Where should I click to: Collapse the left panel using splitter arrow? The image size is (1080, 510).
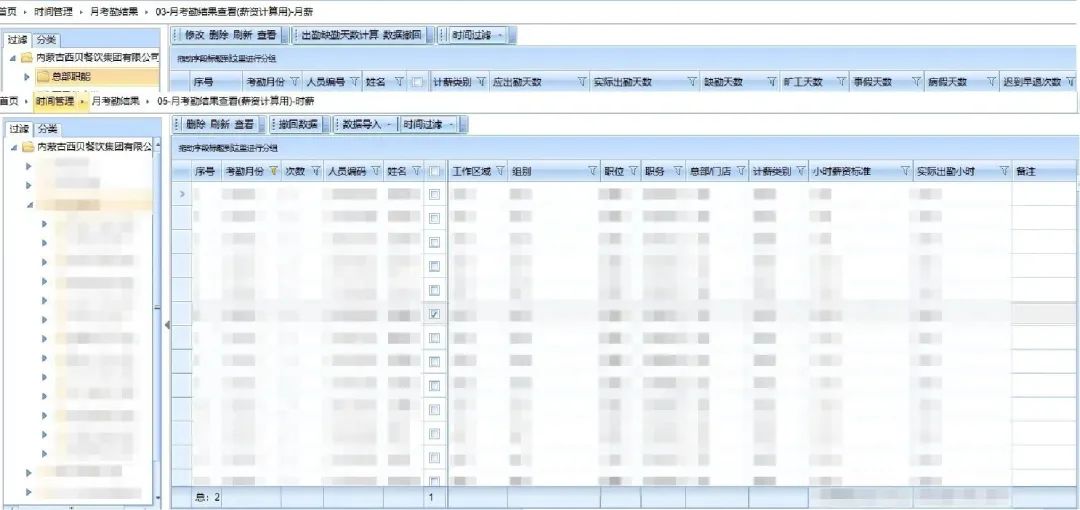coord(167,325)
